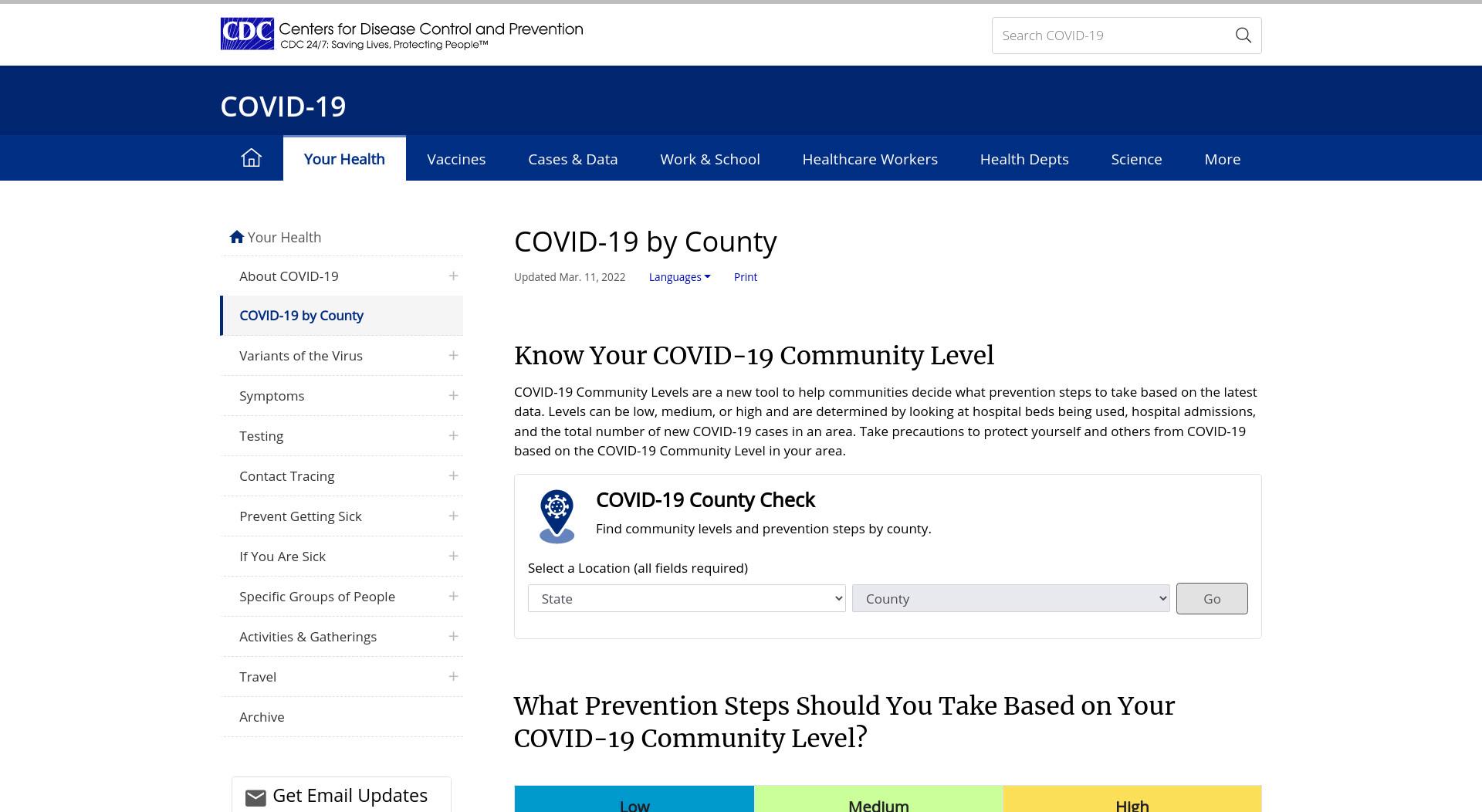Click the Go button
The width and height of the screenshot is (1482, 812).
coord(1212,598)
